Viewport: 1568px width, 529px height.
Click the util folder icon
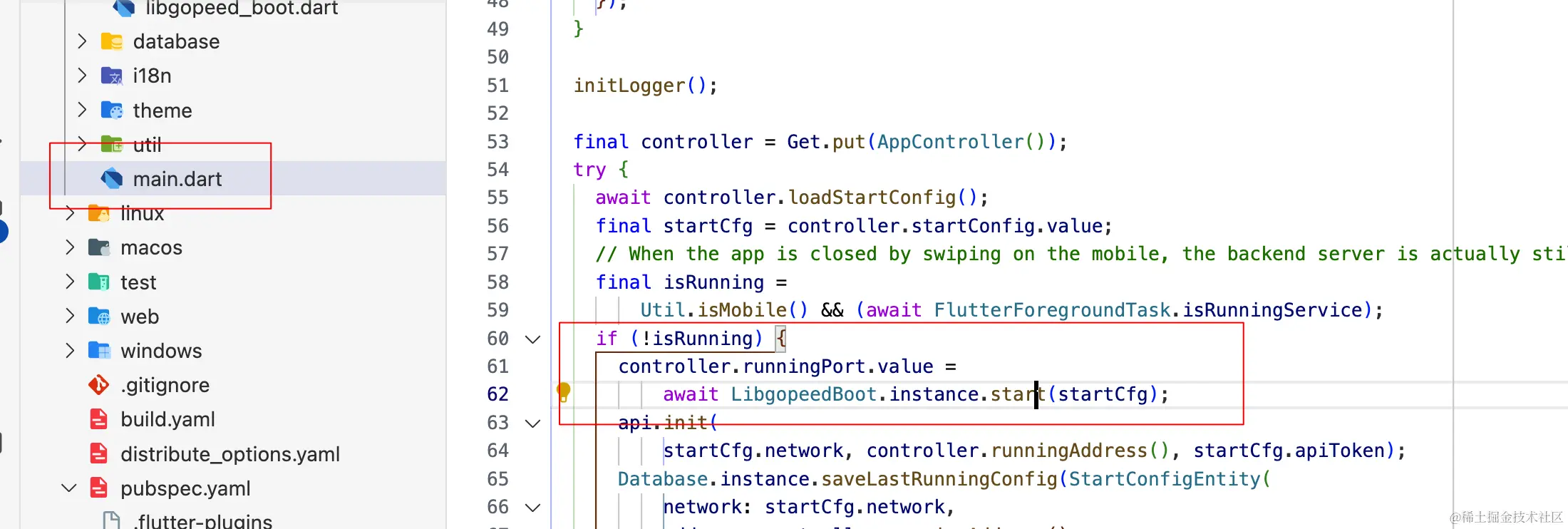click(112, 144)
